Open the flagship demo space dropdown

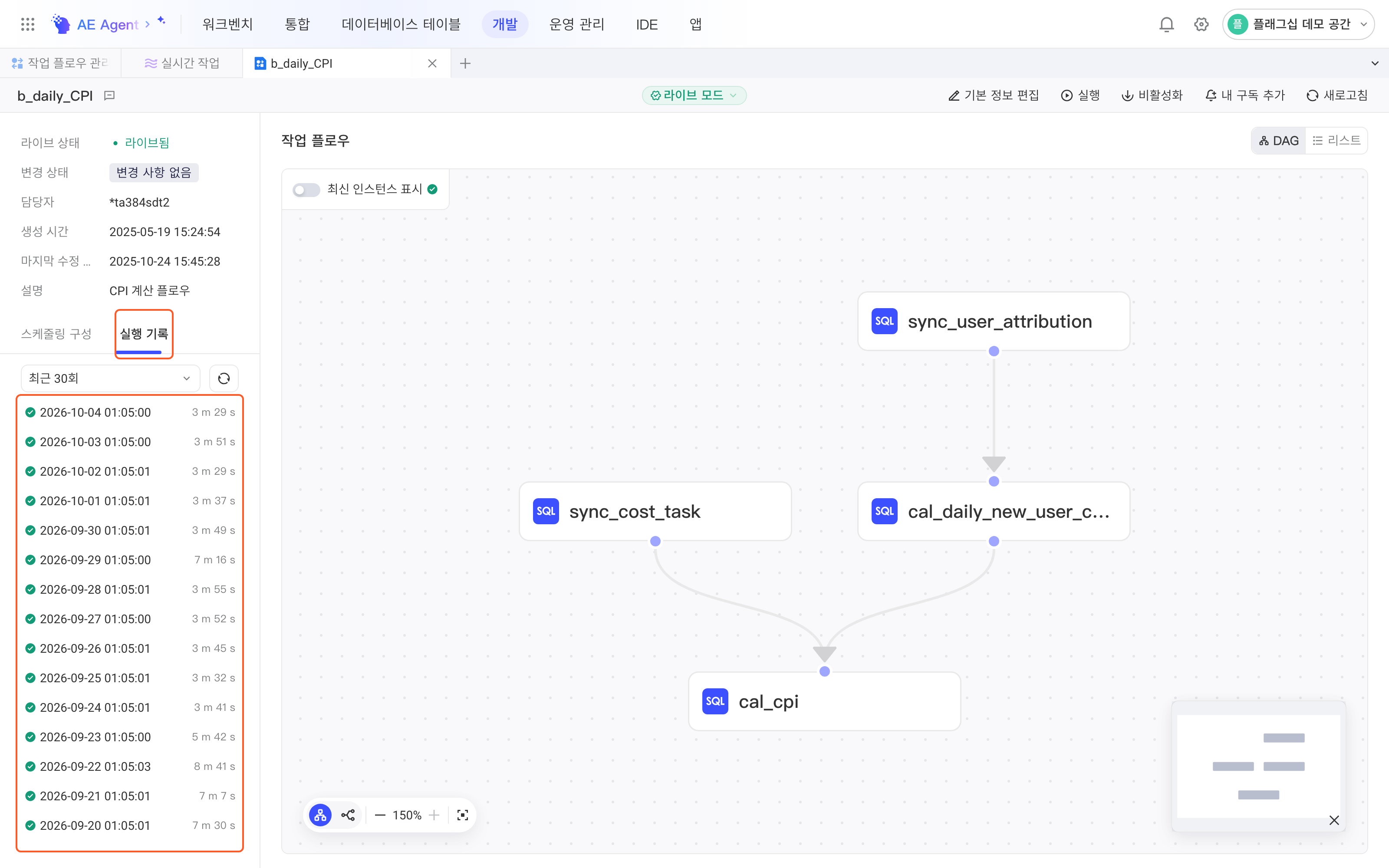click(1298, 24)
